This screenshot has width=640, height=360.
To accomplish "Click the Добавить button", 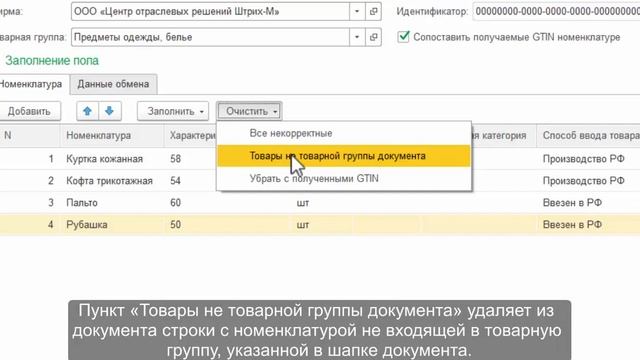I will [29, 111].
